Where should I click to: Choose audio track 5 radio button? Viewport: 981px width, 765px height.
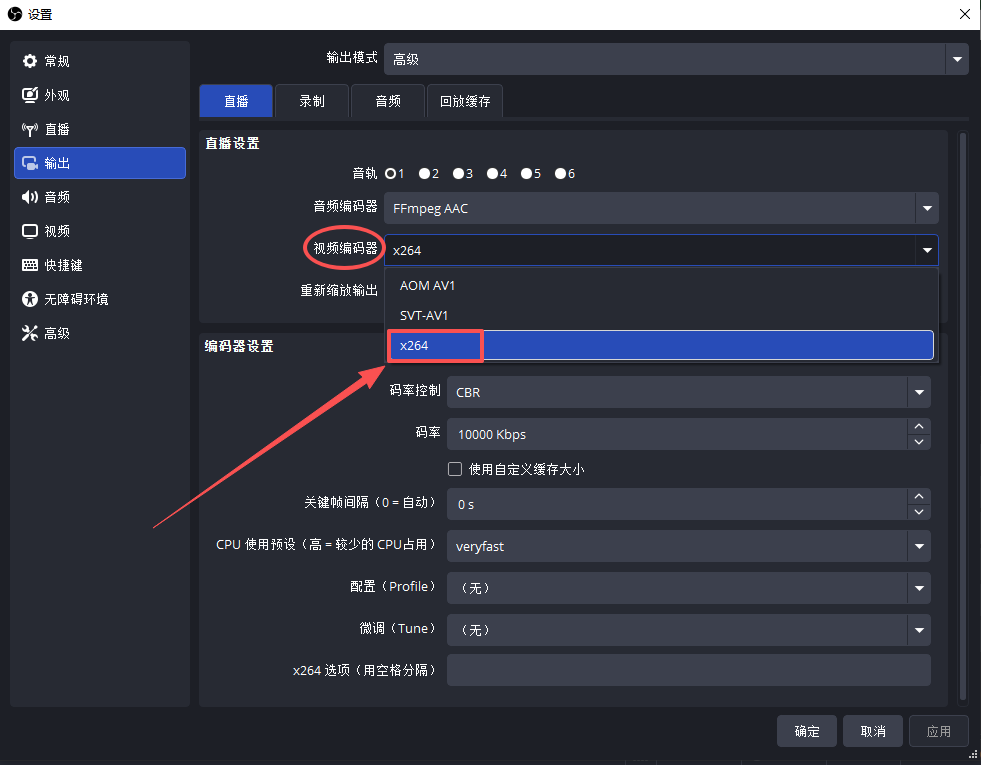527,174
